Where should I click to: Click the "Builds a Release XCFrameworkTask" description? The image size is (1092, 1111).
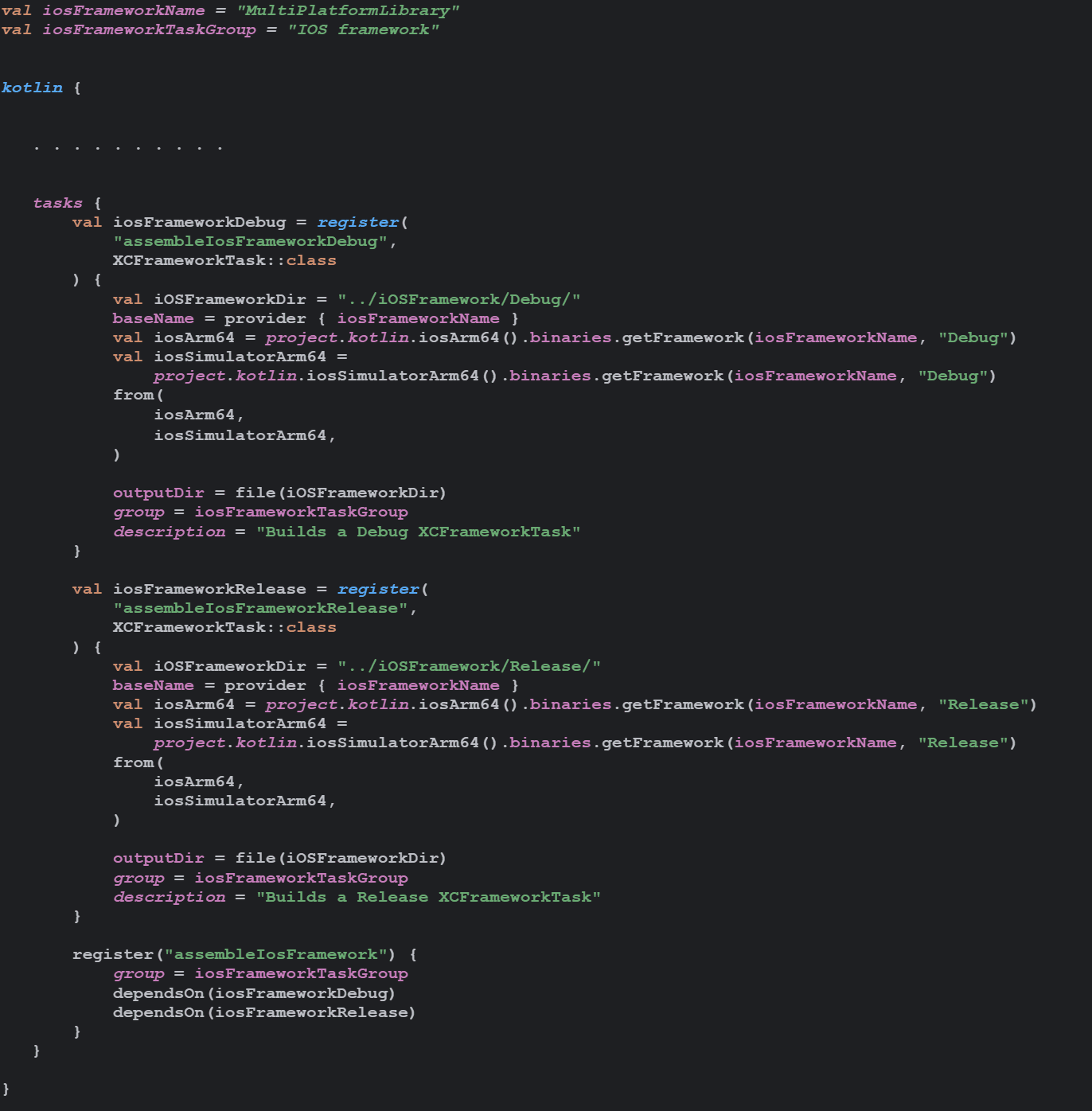click(428, 897)
